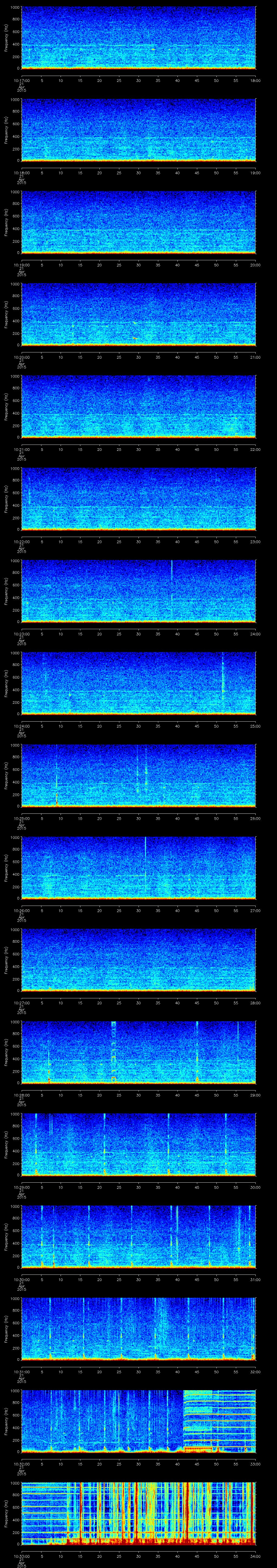Click the '21:00' end label of the 10:20:00 panel
This screenshot has height=1568, width=277.
(255, 357)
